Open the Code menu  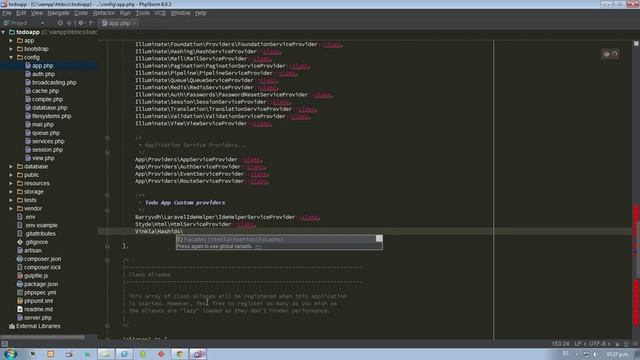tap(81, 13)
